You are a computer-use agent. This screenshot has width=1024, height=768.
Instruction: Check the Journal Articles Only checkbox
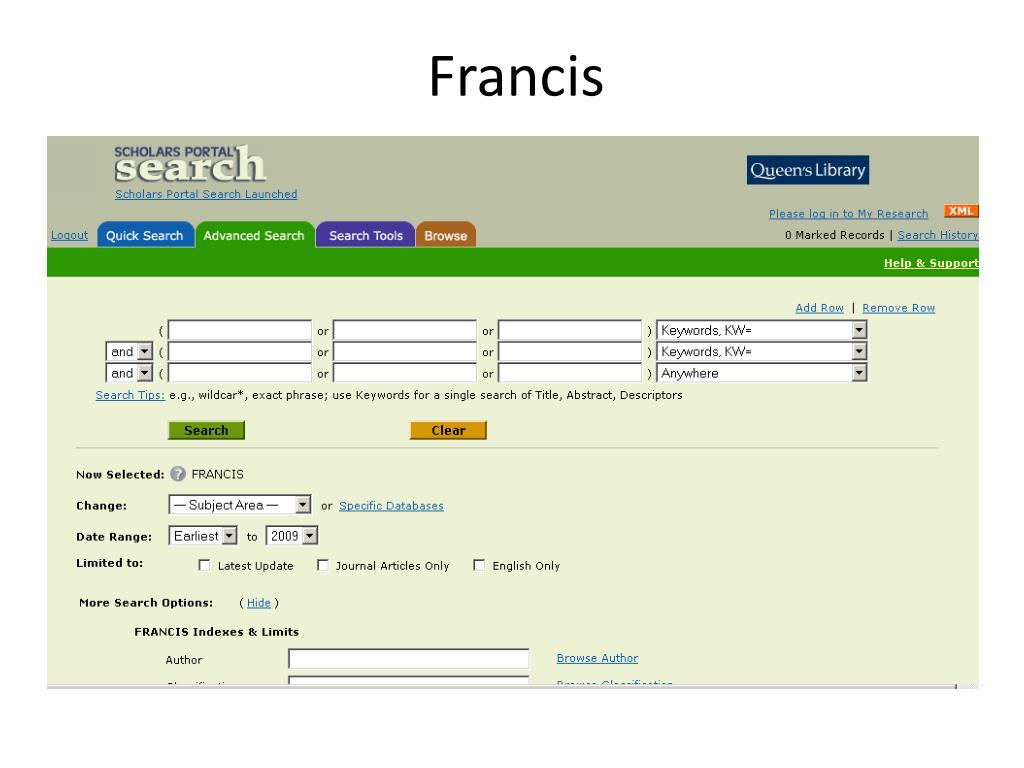tap(323, 566)
